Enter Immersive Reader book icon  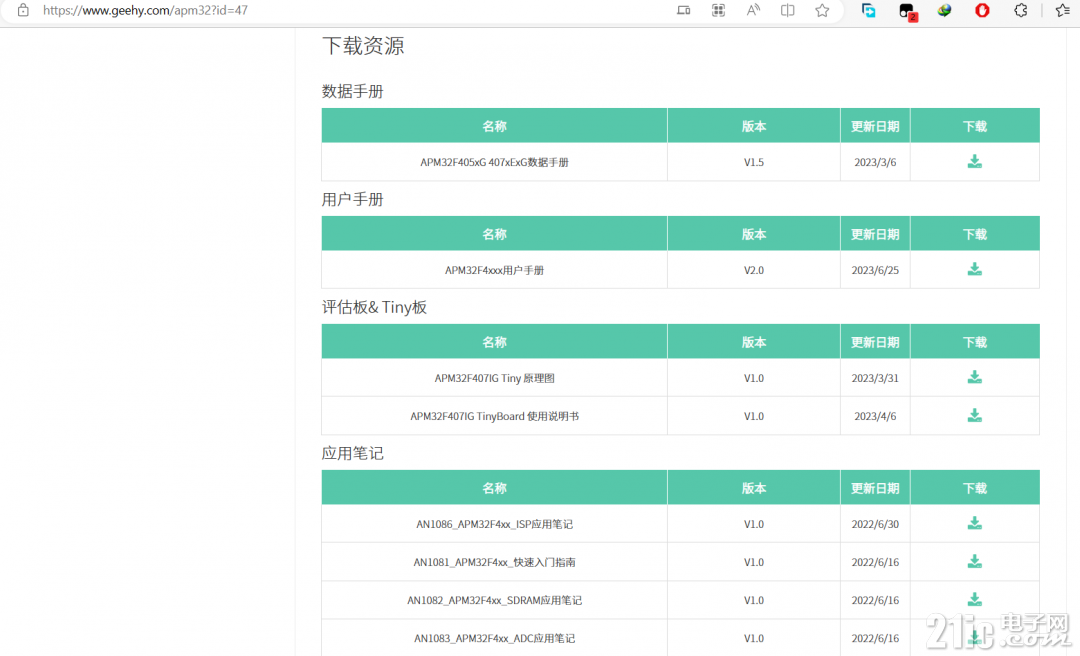[787, 10]
